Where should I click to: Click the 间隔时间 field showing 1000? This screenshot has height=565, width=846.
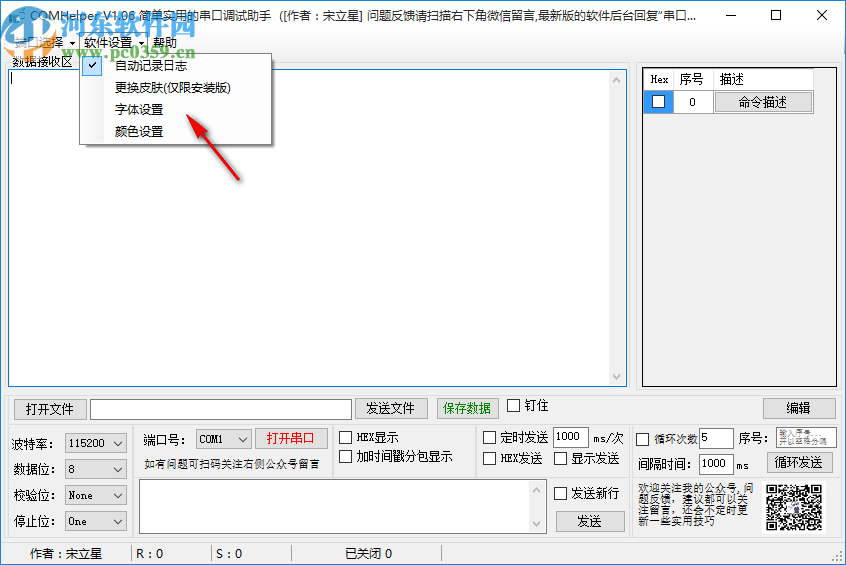click(717, 464)
